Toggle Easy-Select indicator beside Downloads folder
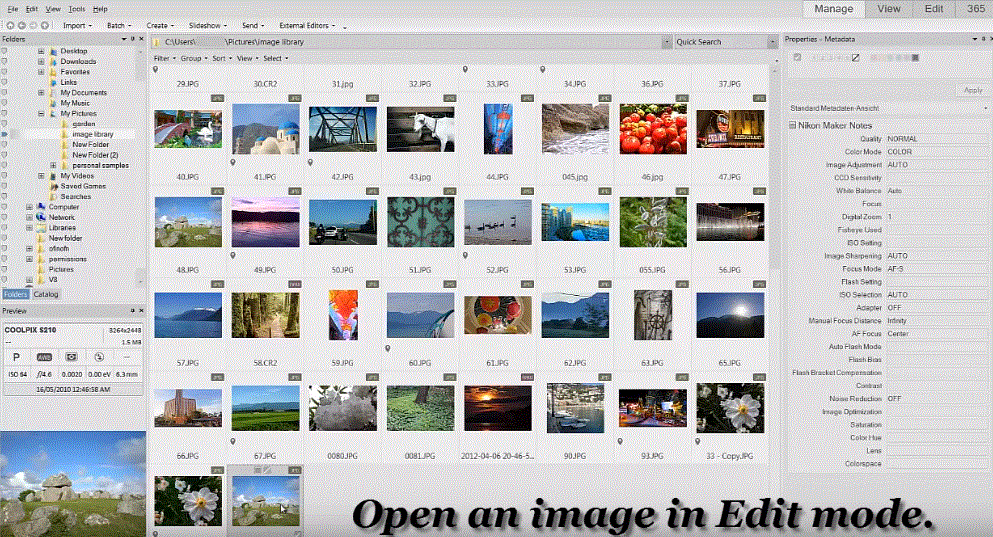 4,61
